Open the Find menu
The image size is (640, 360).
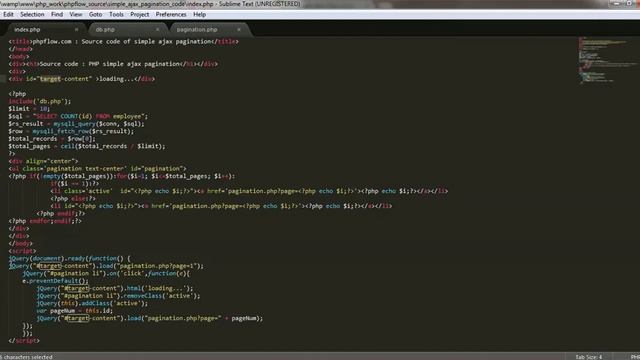click(x=57, y=14)
